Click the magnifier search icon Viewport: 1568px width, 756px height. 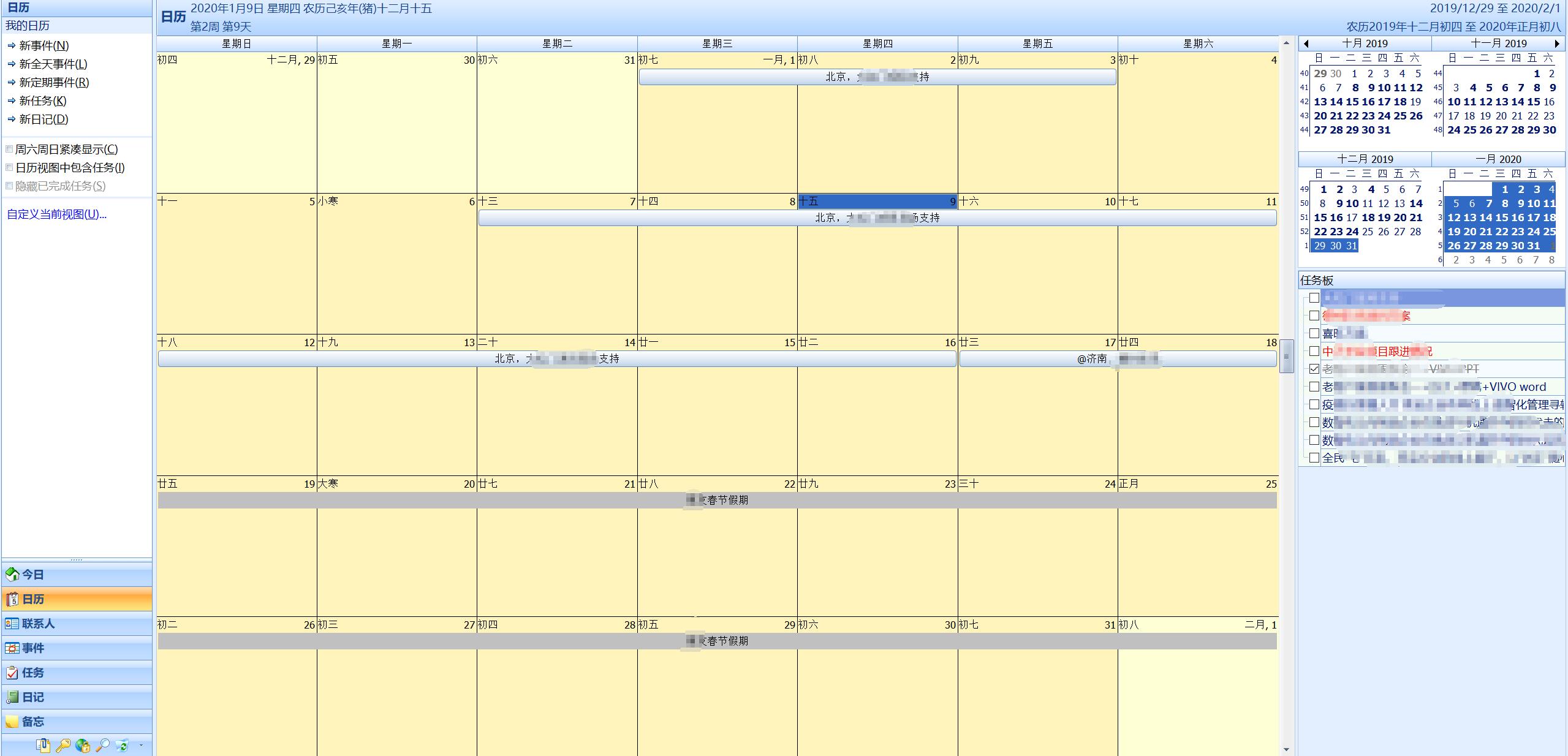(x=102, y=745)
